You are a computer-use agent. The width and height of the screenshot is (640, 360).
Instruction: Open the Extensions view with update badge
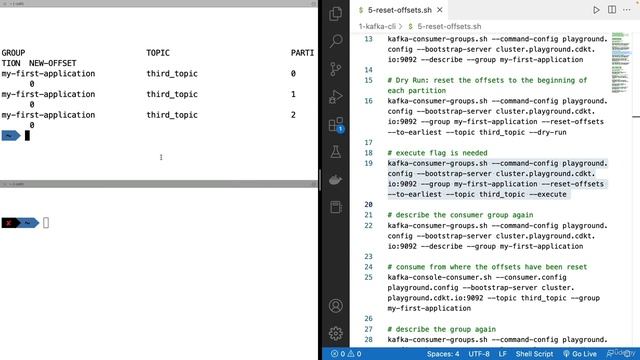tap(336, 124)
